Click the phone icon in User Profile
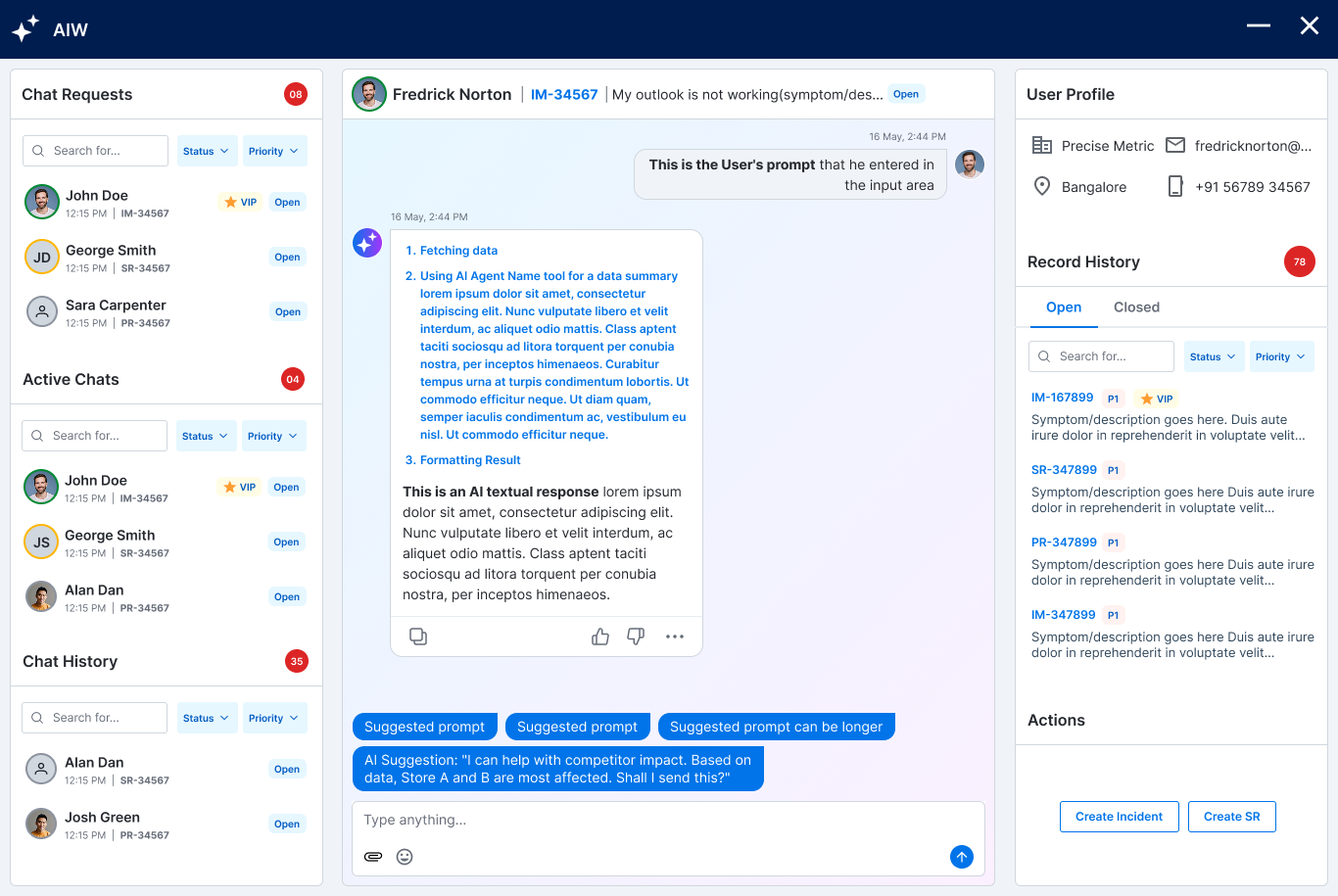1338x896 pixels. click(1175, 186)
